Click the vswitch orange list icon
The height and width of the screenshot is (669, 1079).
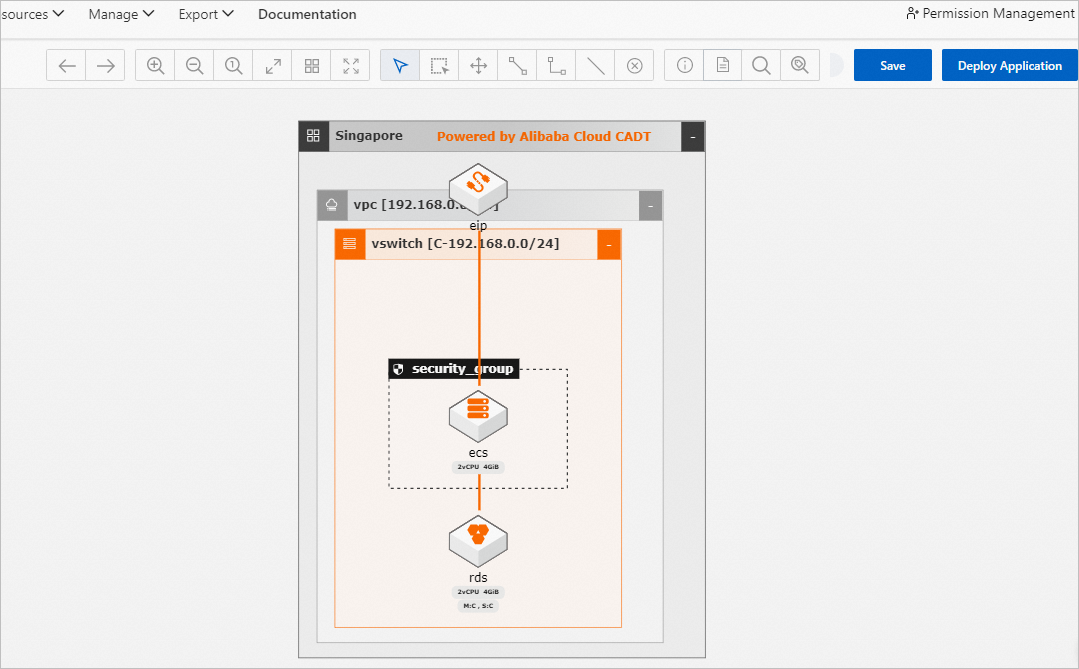[x=350, y=244]
